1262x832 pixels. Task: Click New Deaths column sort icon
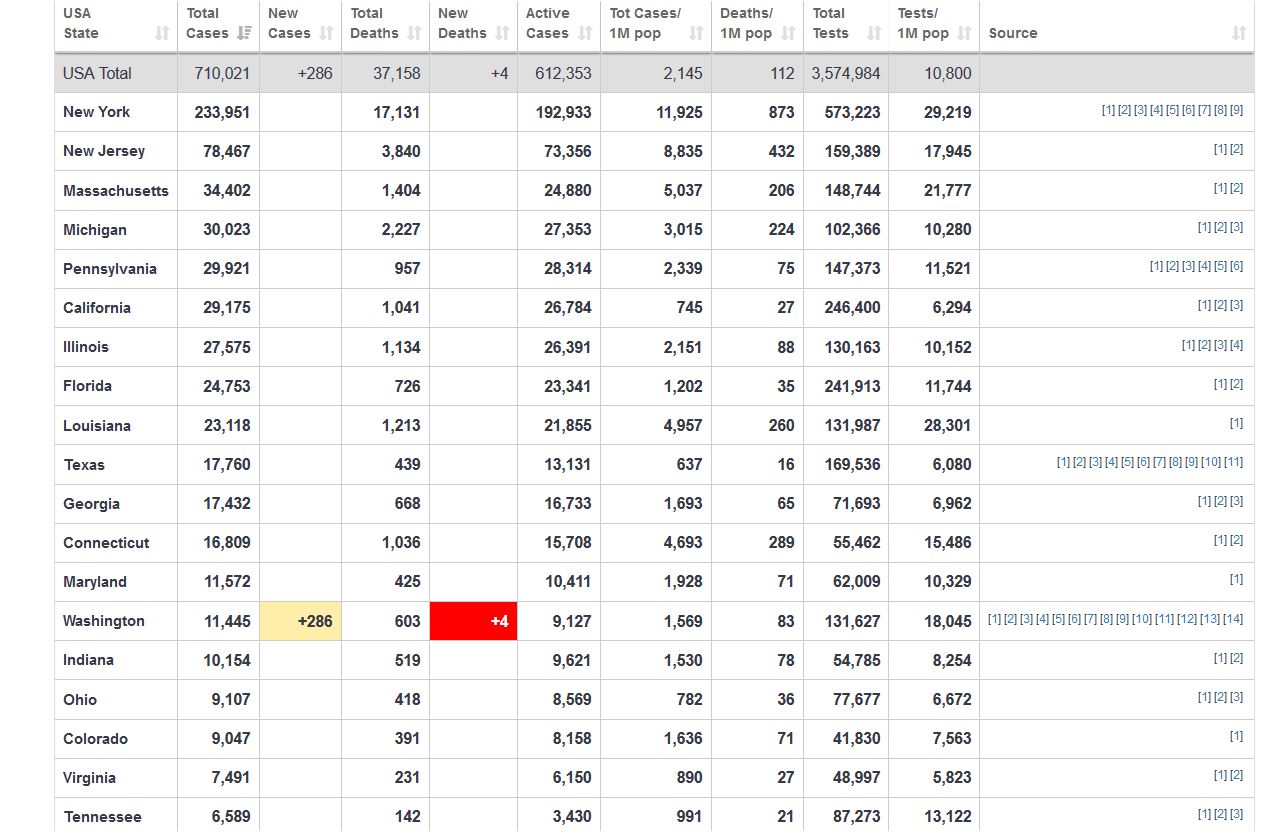(502, 34)
